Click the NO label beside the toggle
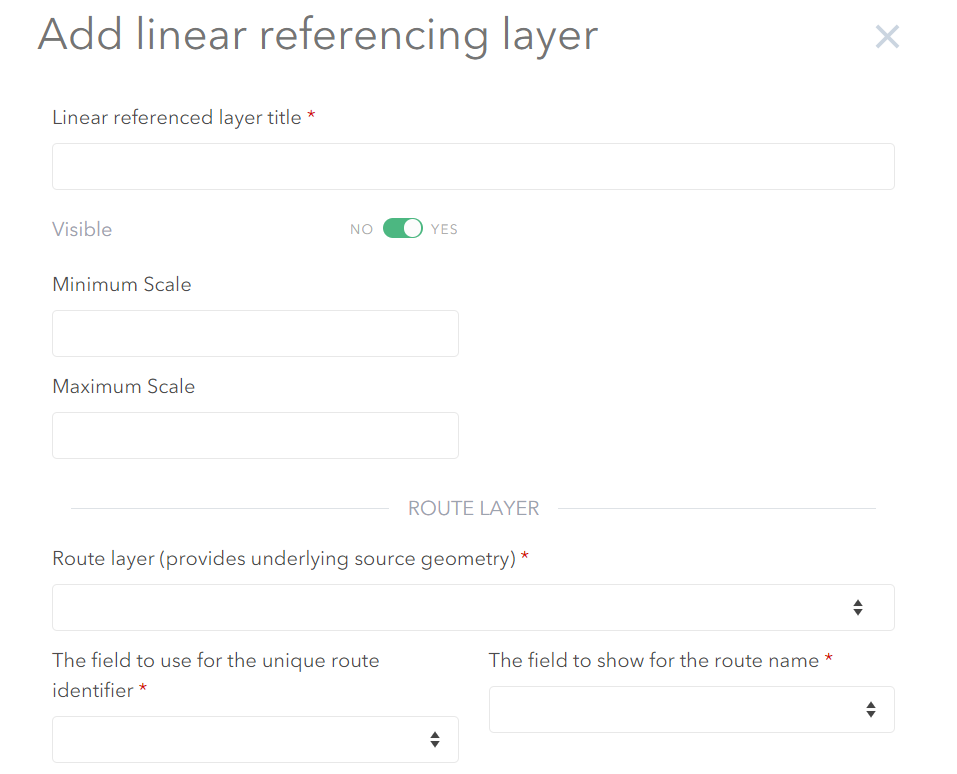This screenshot has width=957, height=774. pyautogui.click(x=361, y=229)
